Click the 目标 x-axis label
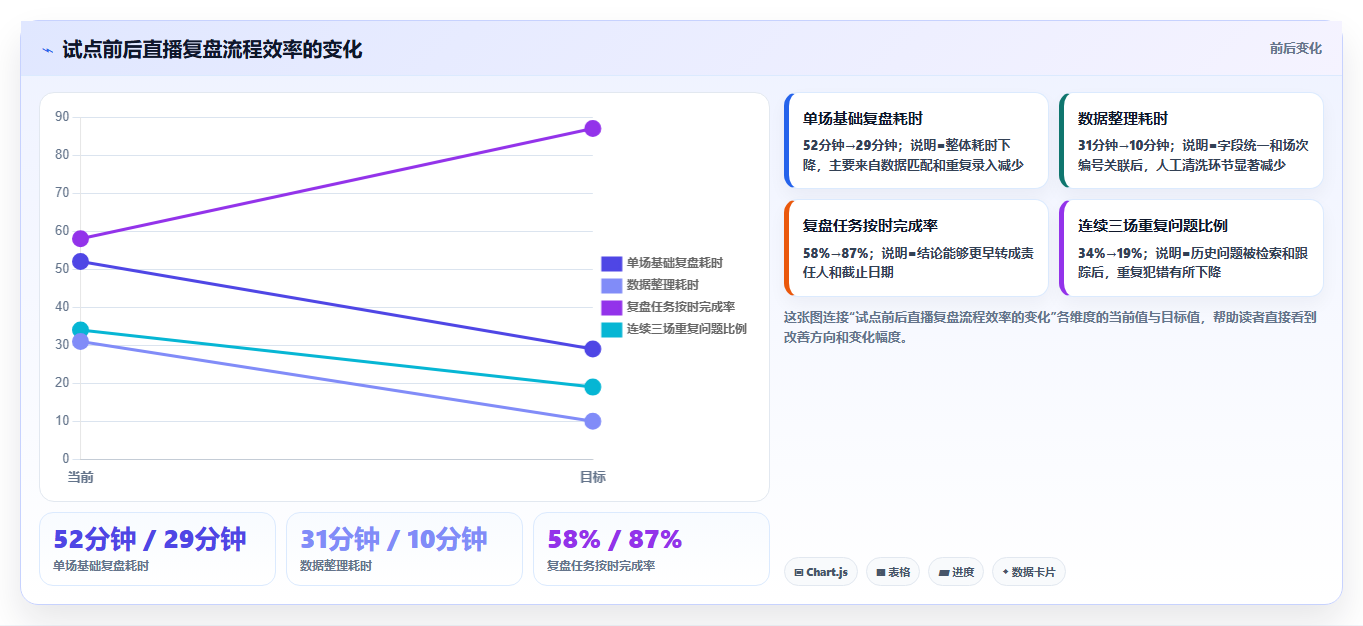1363x626 pixels. click(x=593, y=477)
